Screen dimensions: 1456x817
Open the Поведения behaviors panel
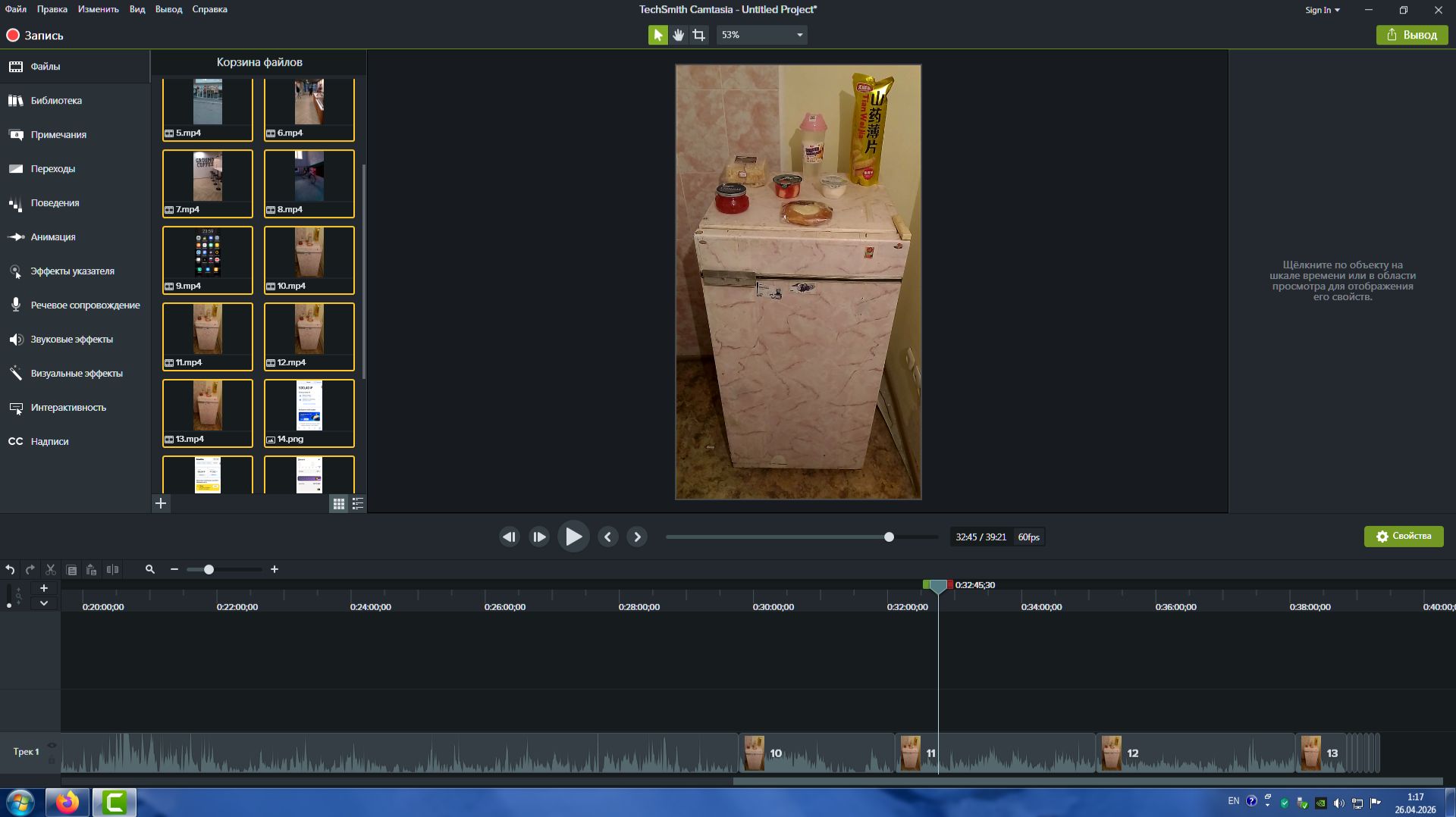[75, 203]
